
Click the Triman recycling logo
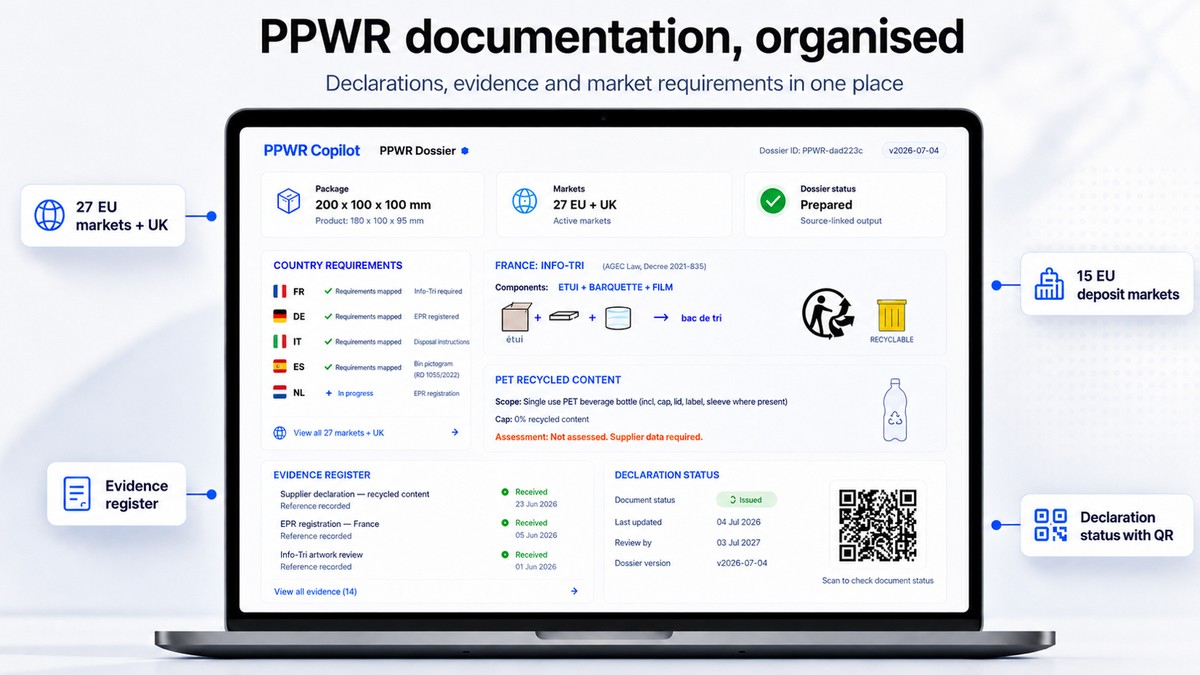(x=829, y=313)
